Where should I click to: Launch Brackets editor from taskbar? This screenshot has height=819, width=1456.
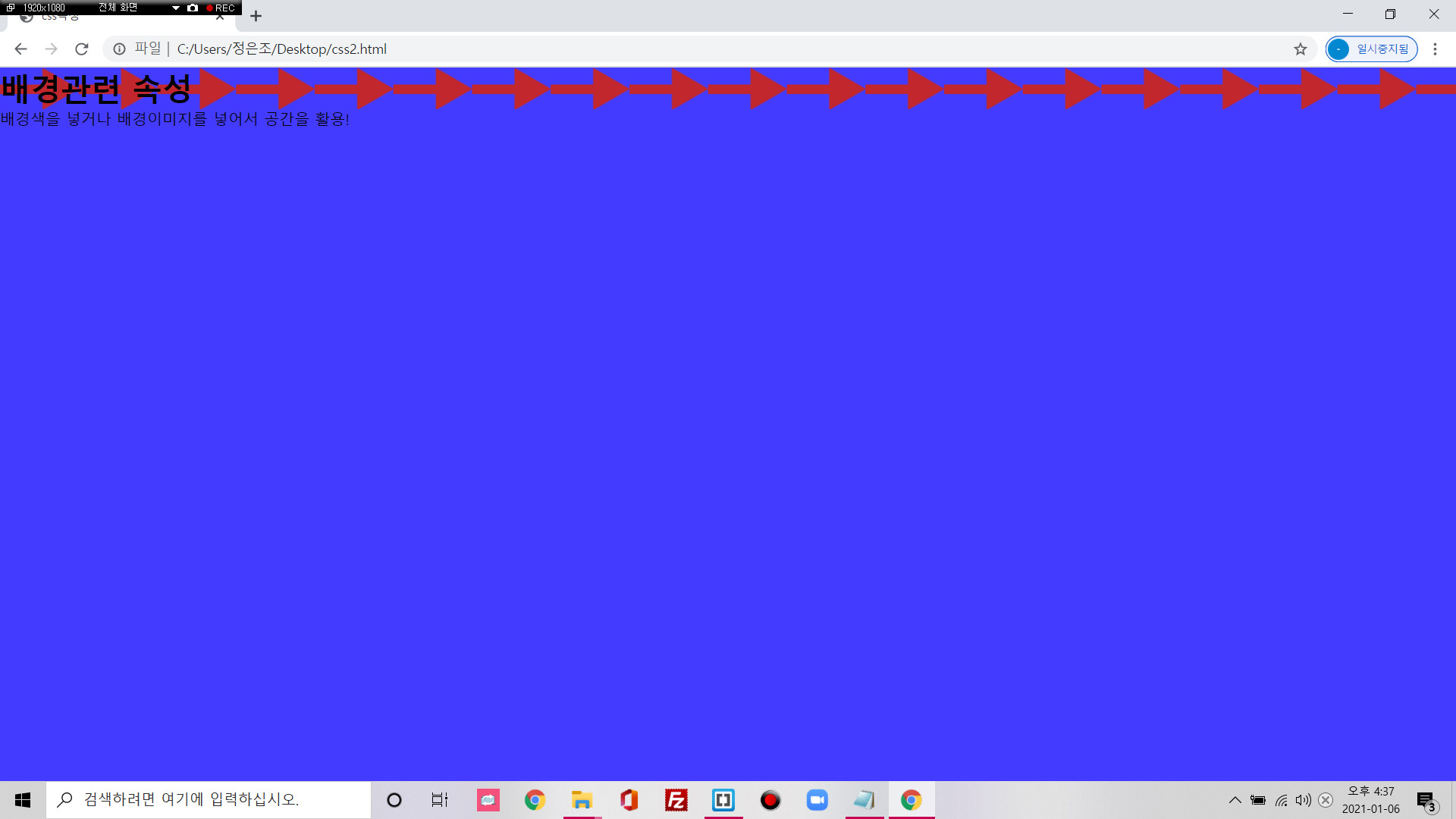(x=723, y=800)
